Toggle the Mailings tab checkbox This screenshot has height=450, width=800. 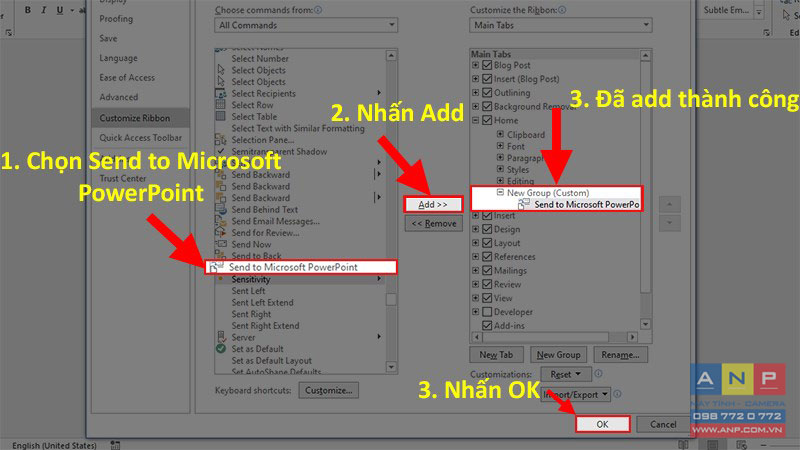click(487, 270)
